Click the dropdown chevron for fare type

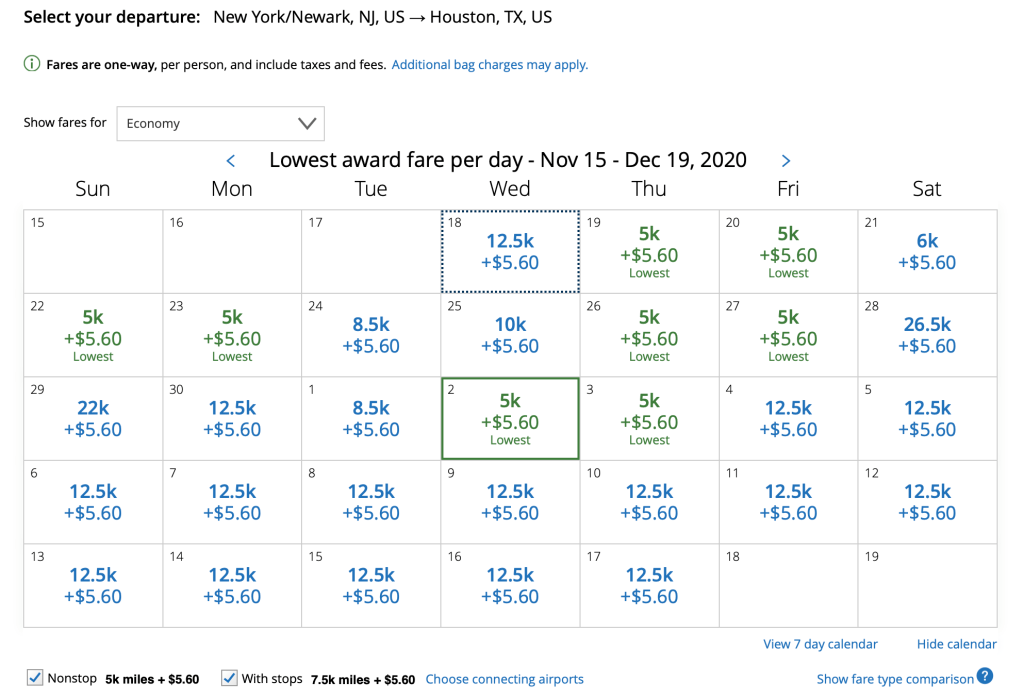click(x=307, y=124)
